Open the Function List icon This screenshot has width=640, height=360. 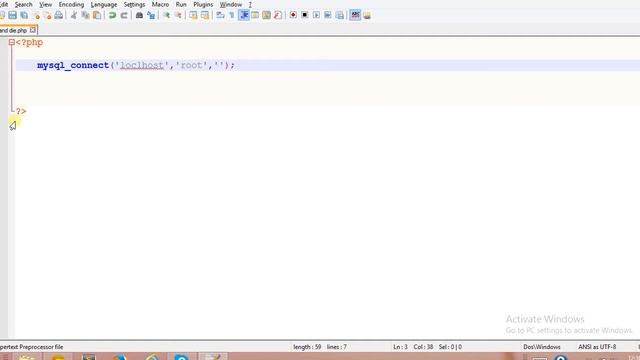278,16
